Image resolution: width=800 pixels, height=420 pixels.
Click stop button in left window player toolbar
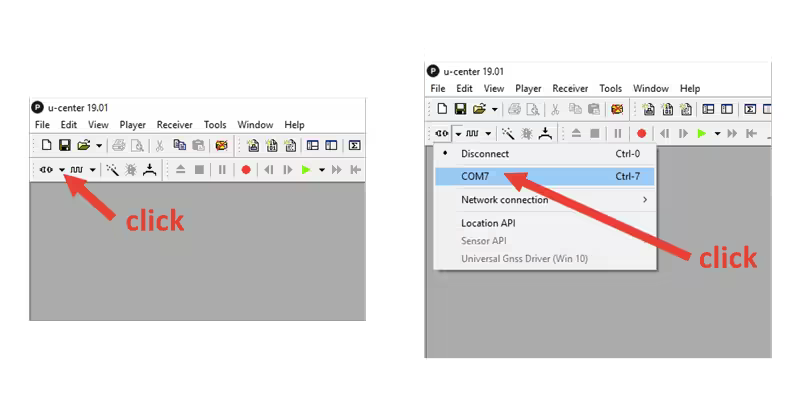point(199,170)
